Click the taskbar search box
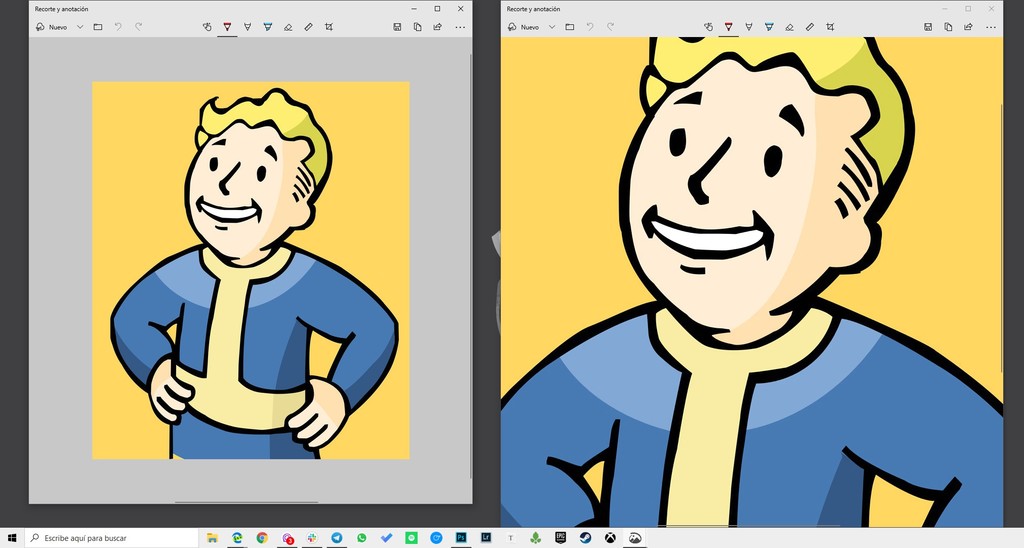This screenshot has width=1024, height=548. click(111, 538)
